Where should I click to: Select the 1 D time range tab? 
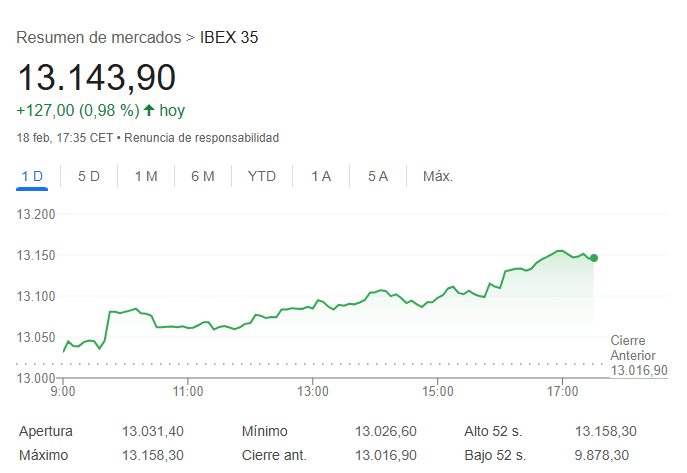tap(32, 176)
